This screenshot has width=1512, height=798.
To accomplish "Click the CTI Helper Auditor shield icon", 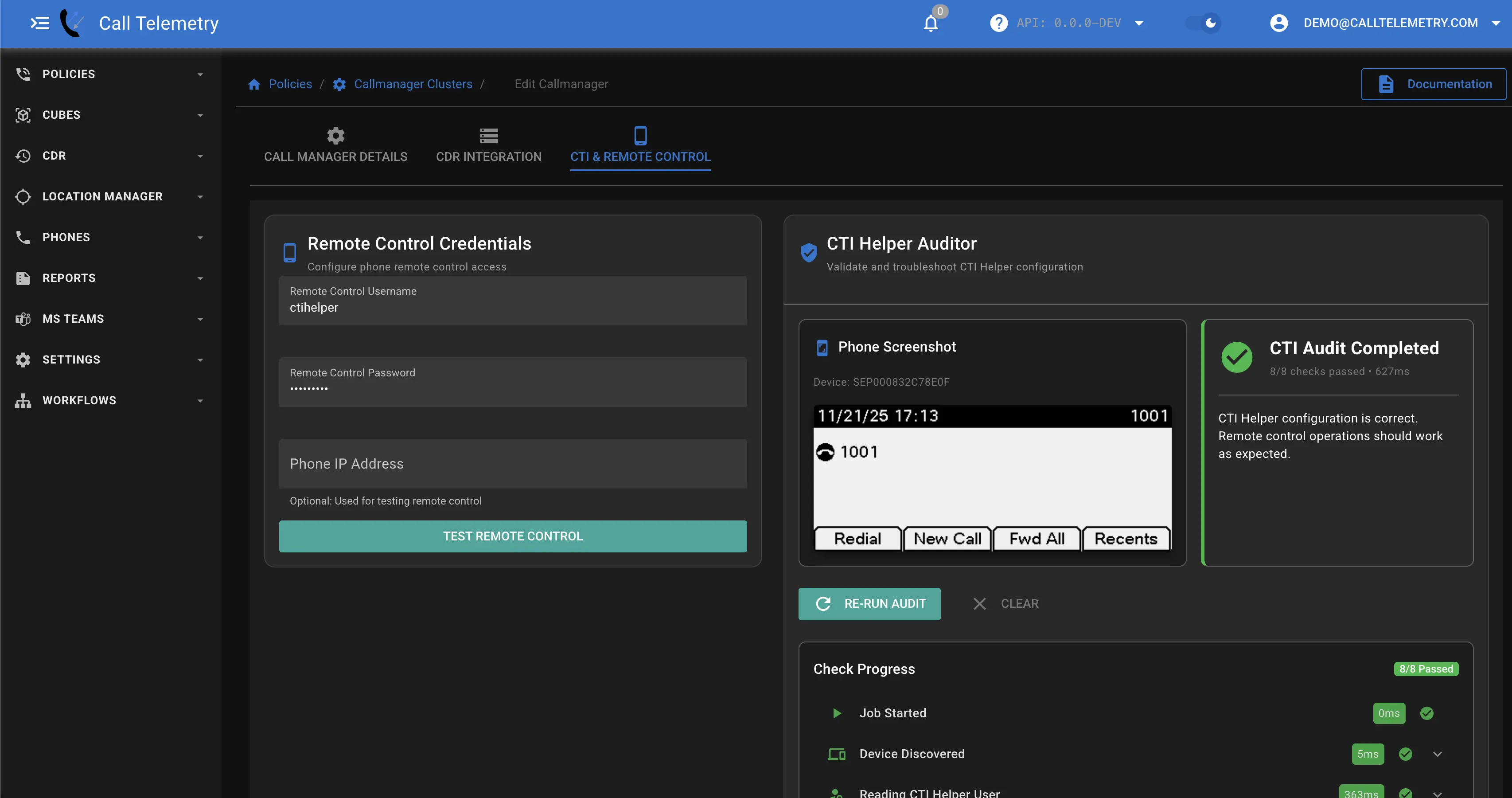I will tap(809, 253).
